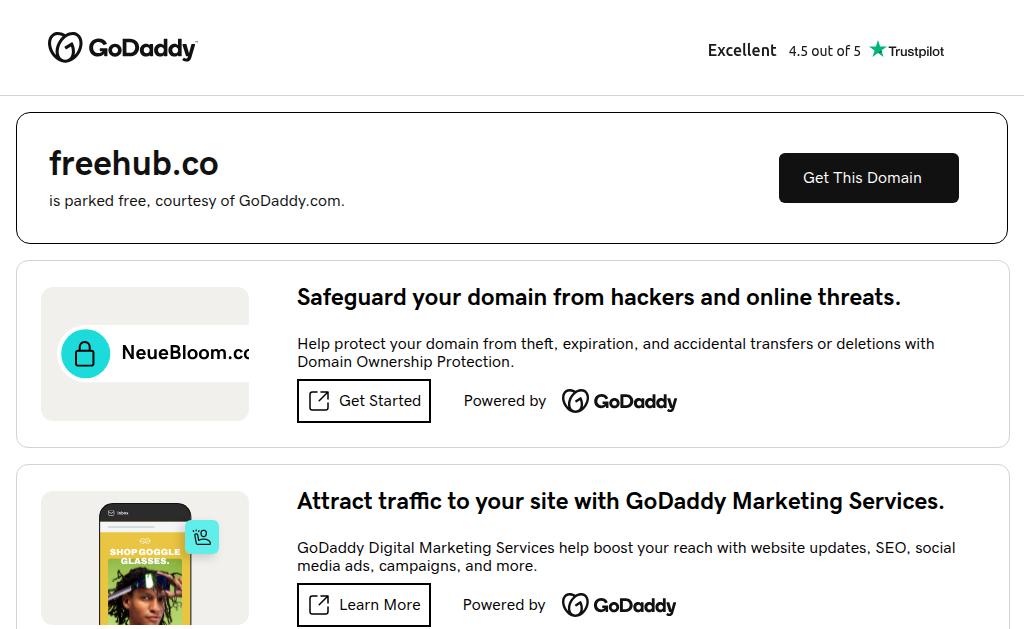This screenshot has width=1024, height=629.
Task: Click the small mail icon in phone mockup
Action: (x=111, y=513)
